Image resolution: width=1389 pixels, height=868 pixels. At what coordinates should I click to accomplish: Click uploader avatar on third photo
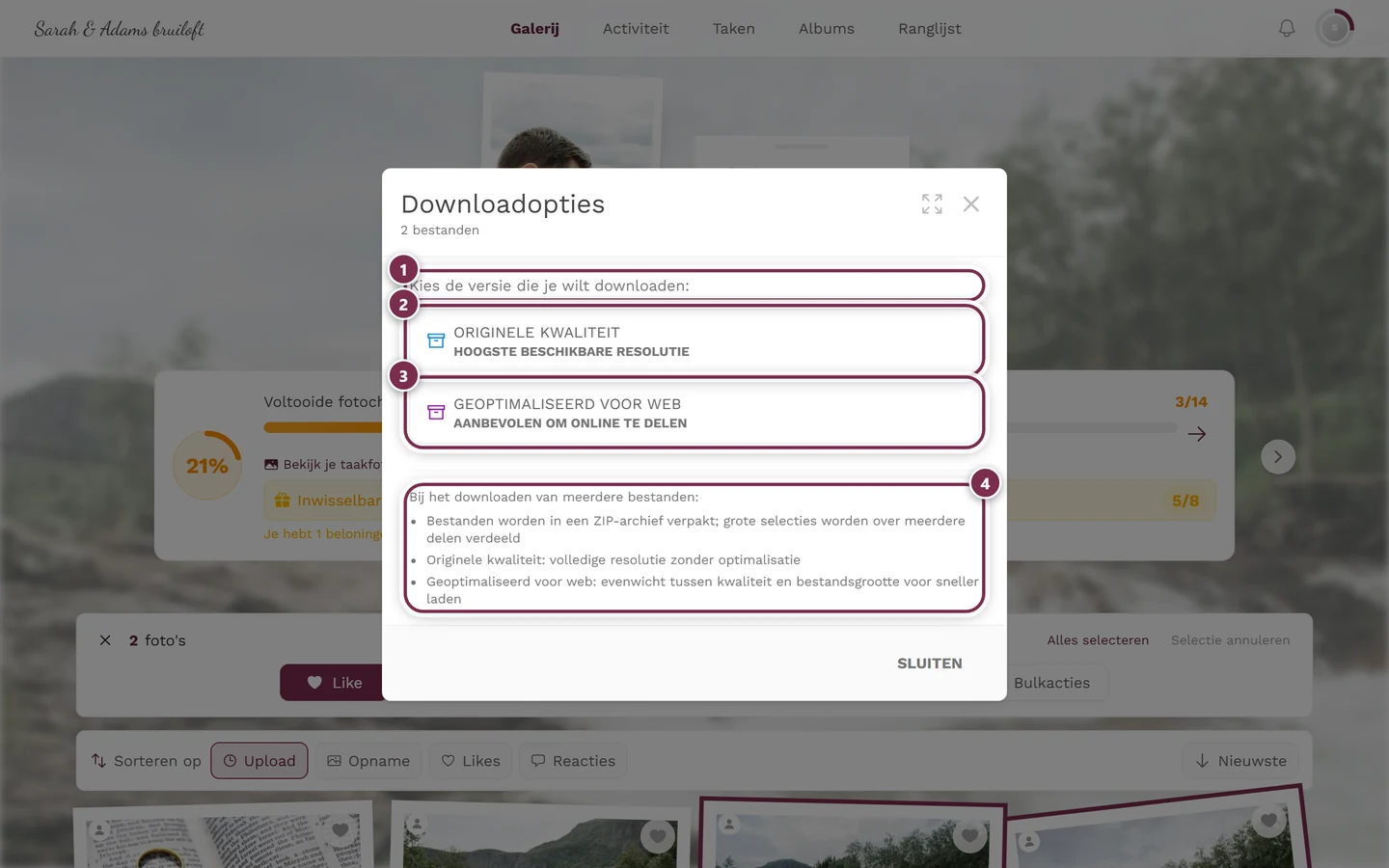730,825
